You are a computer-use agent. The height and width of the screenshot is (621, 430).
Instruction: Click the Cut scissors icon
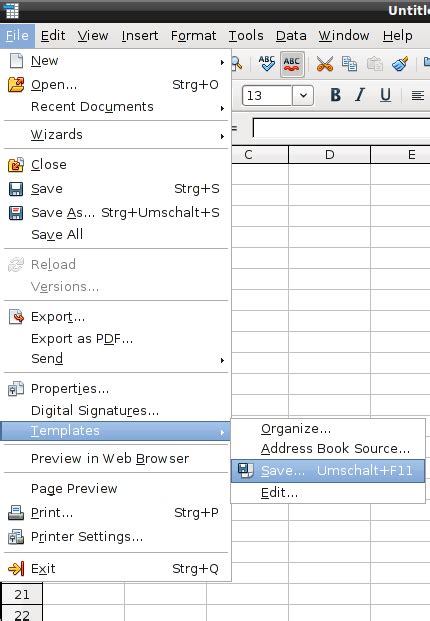click(x=325, y=64)
